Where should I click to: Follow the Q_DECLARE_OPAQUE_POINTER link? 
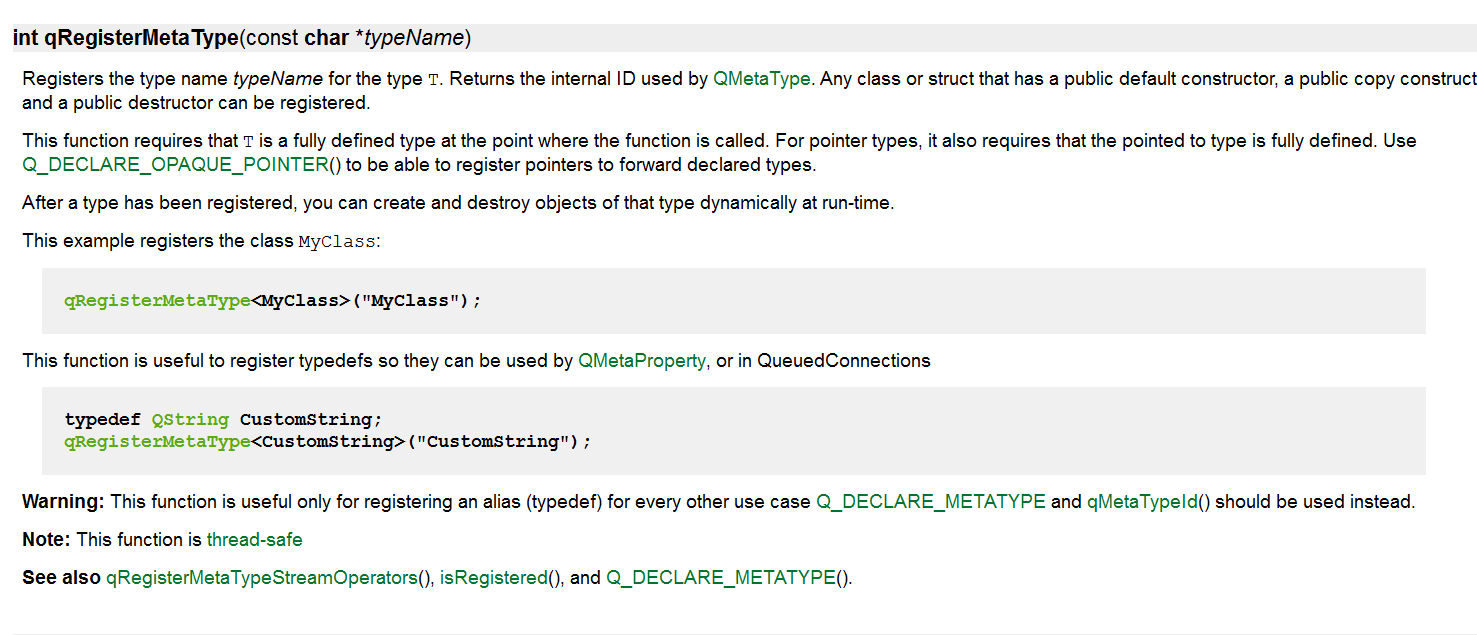(175, 164)
